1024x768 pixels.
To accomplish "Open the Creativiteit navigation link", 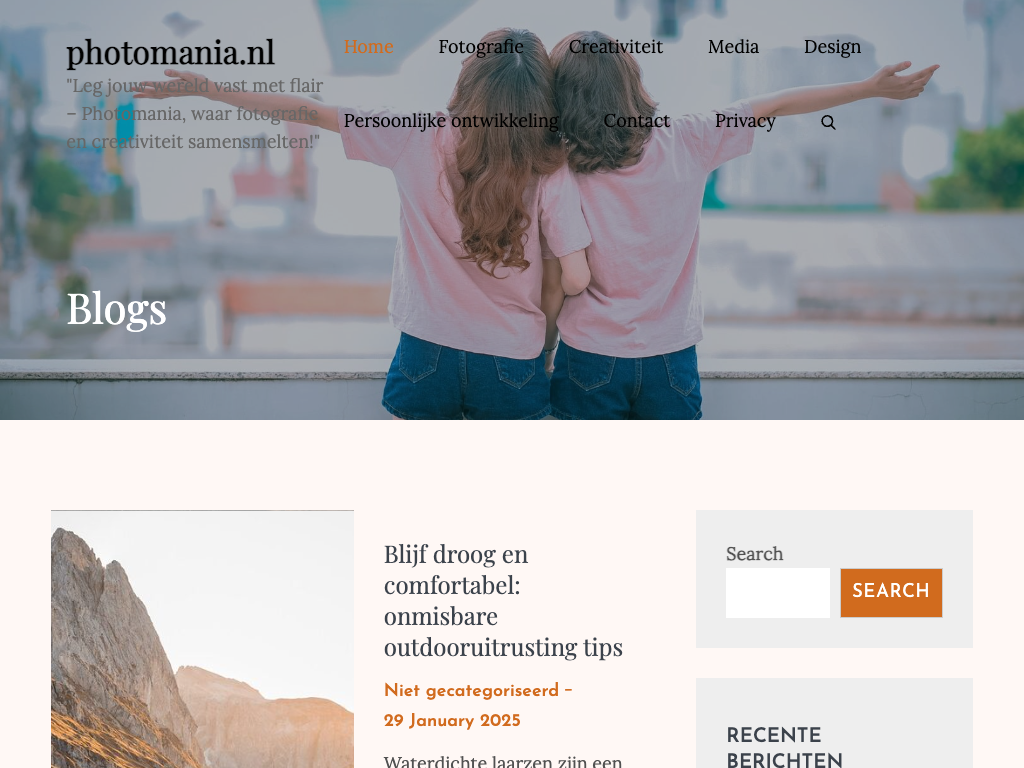I will pyautogui.click(x=615, y=47).
